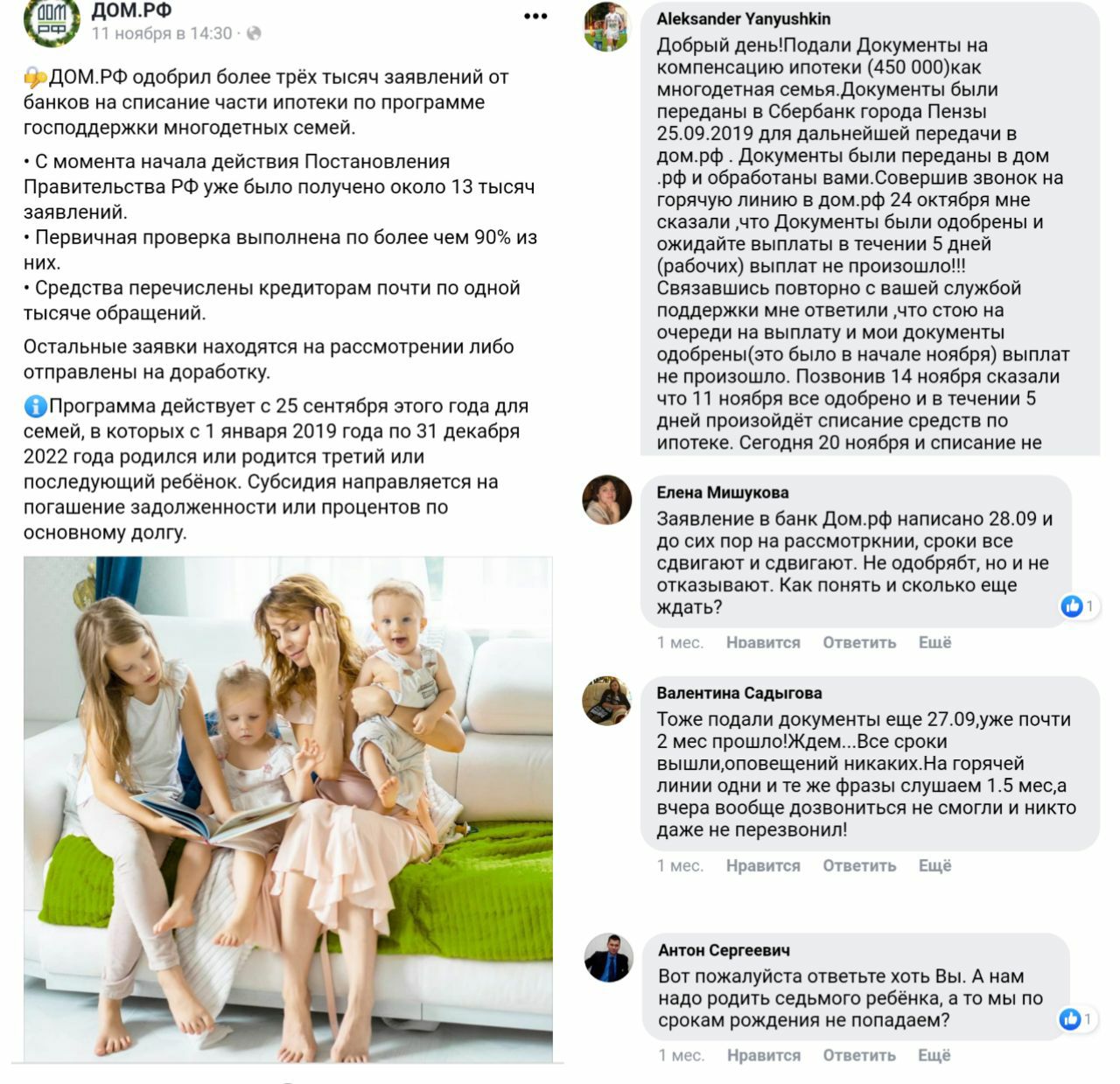This screenshot has width=1120, height=1084.
Task: Open Елена Мишукова's profile avatar
Action: point(607,500)
